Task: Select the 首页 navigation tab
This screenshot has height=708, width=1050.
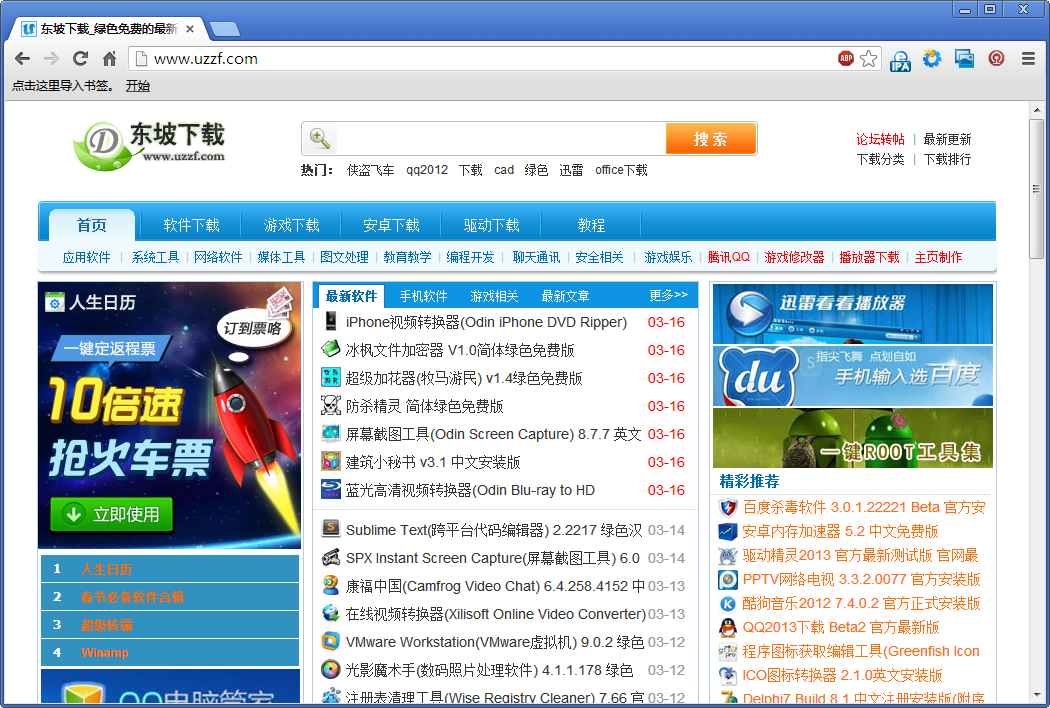Action: (x=92, y=225)
